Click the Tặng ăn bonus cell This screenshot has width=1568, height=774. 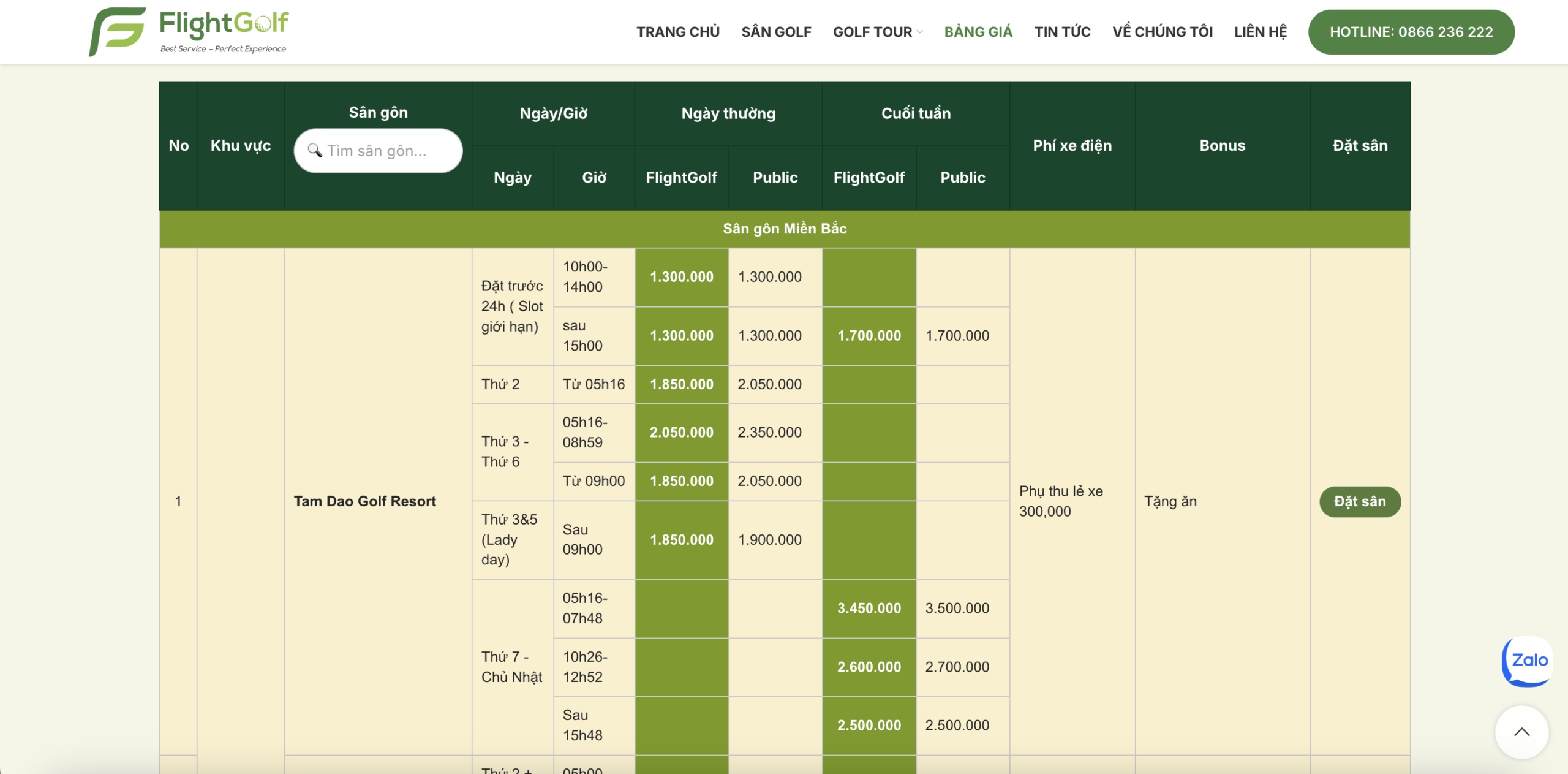tap(1223, 501)
